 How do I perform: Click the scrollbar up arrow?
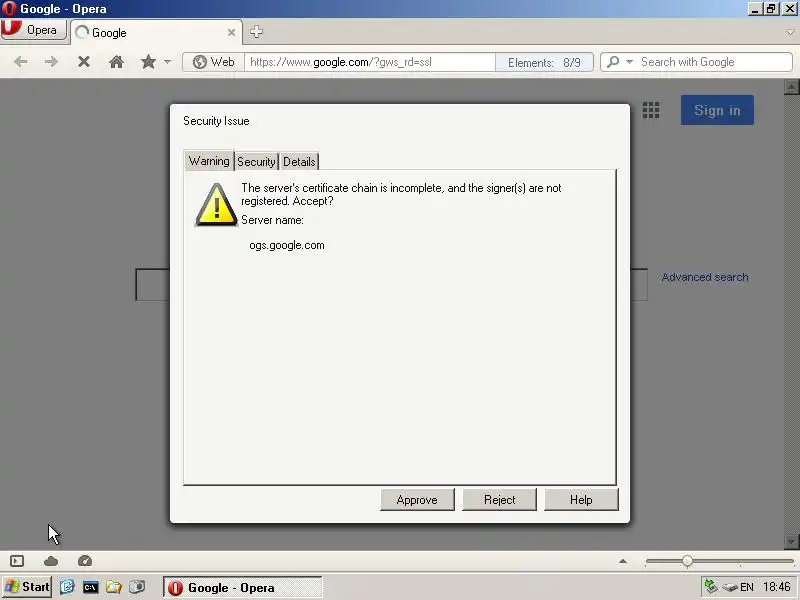point(791,87)
